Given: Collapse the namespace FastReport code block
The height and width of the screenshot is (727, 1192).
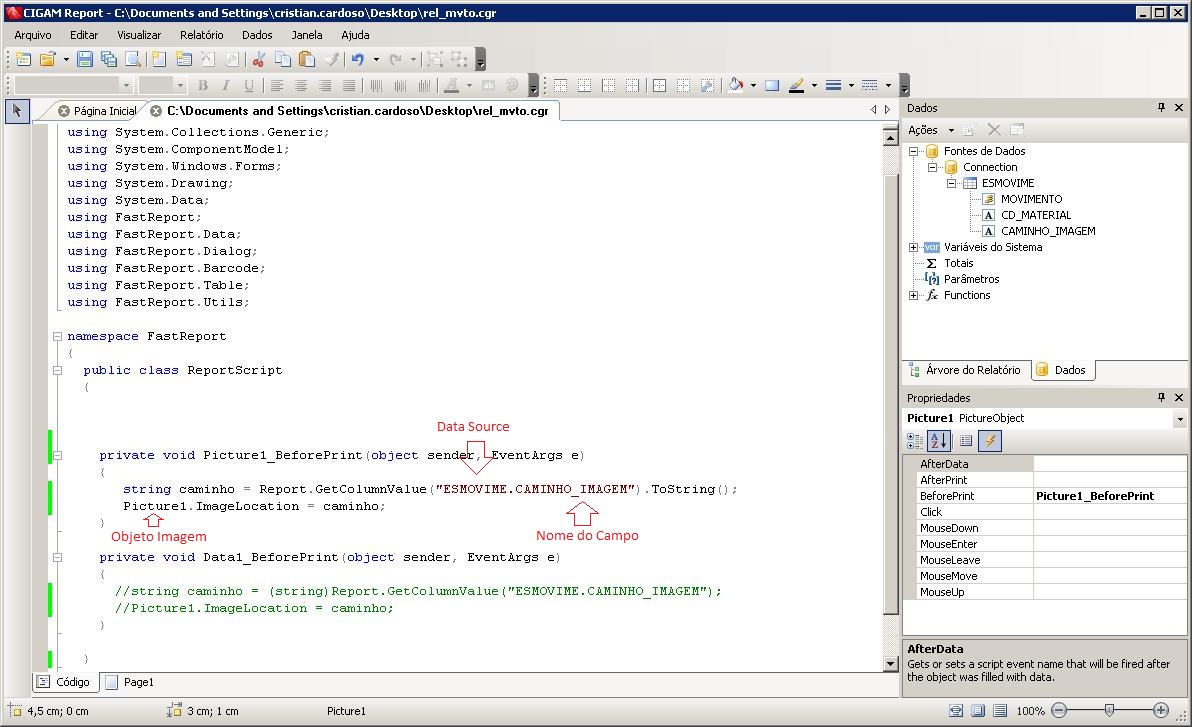Looking at the screenshot, I should (x=57, y=336).
